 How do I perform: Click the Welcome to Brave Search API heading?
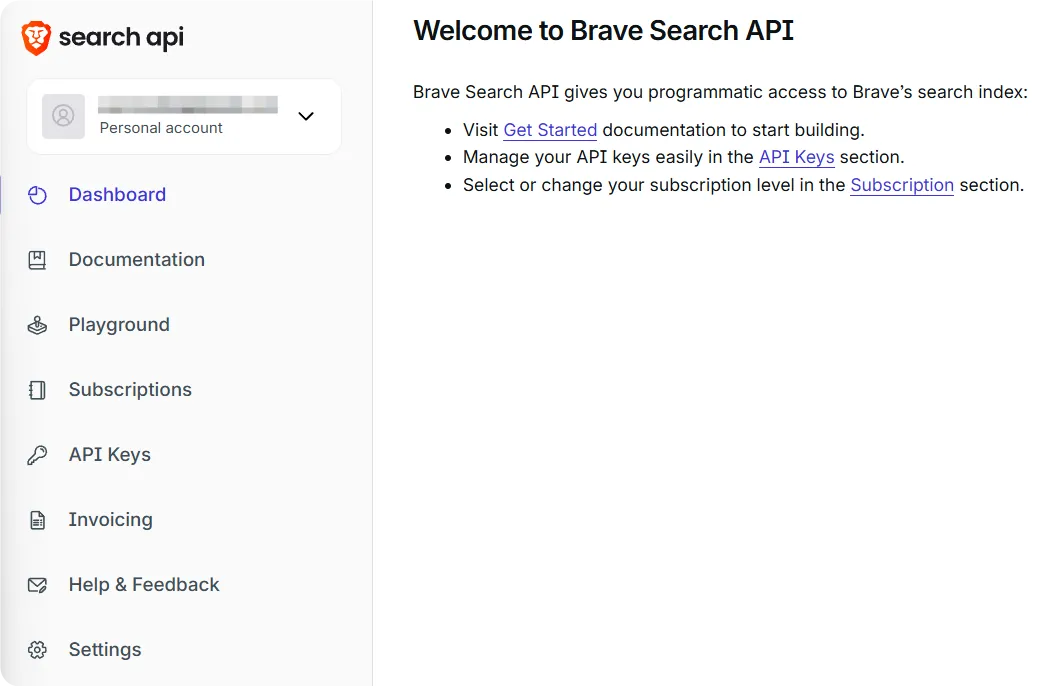603,30
